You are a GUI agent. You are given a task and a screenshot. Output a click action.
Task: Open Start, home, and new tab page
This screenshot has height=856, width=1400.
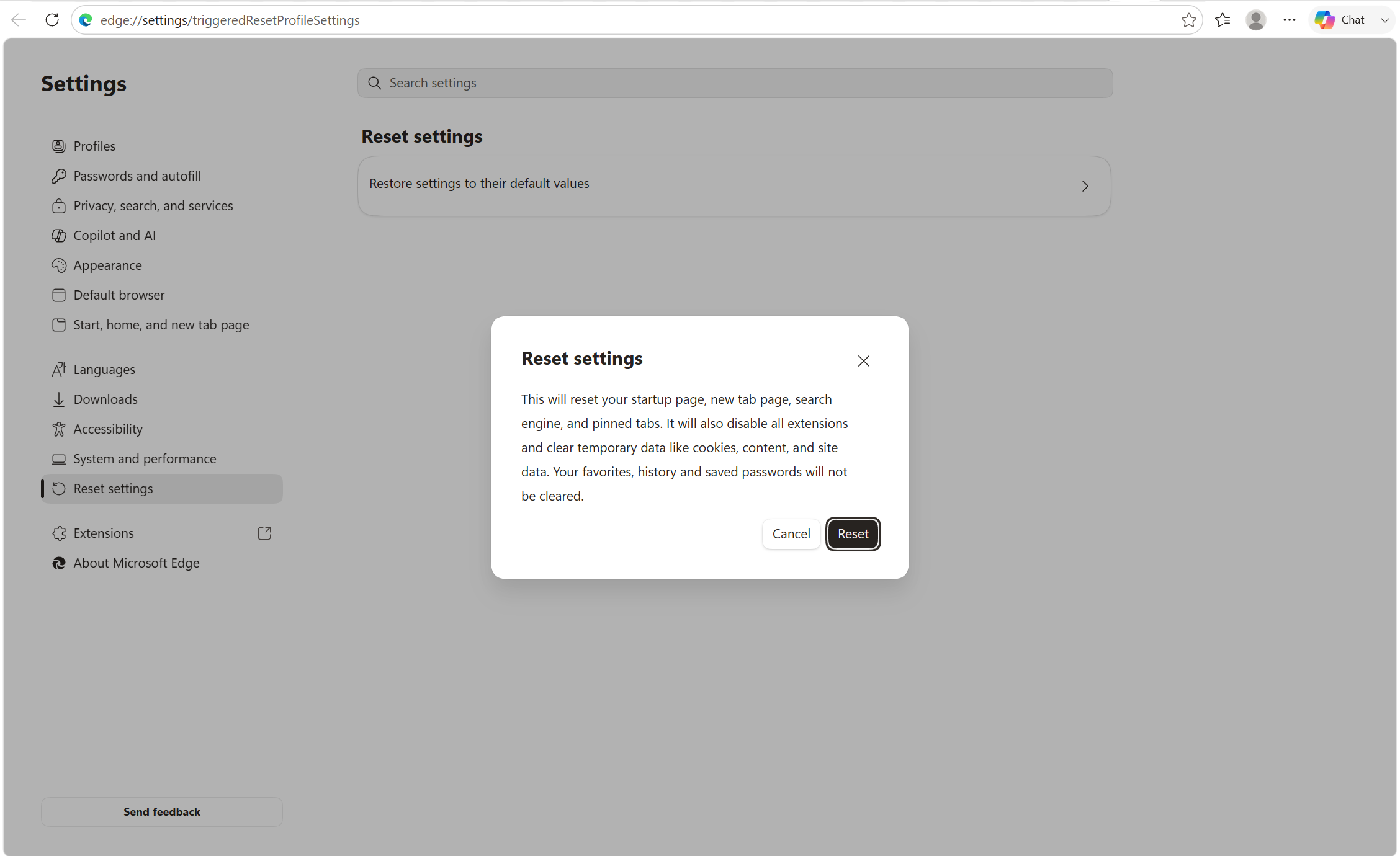point(162,325)
